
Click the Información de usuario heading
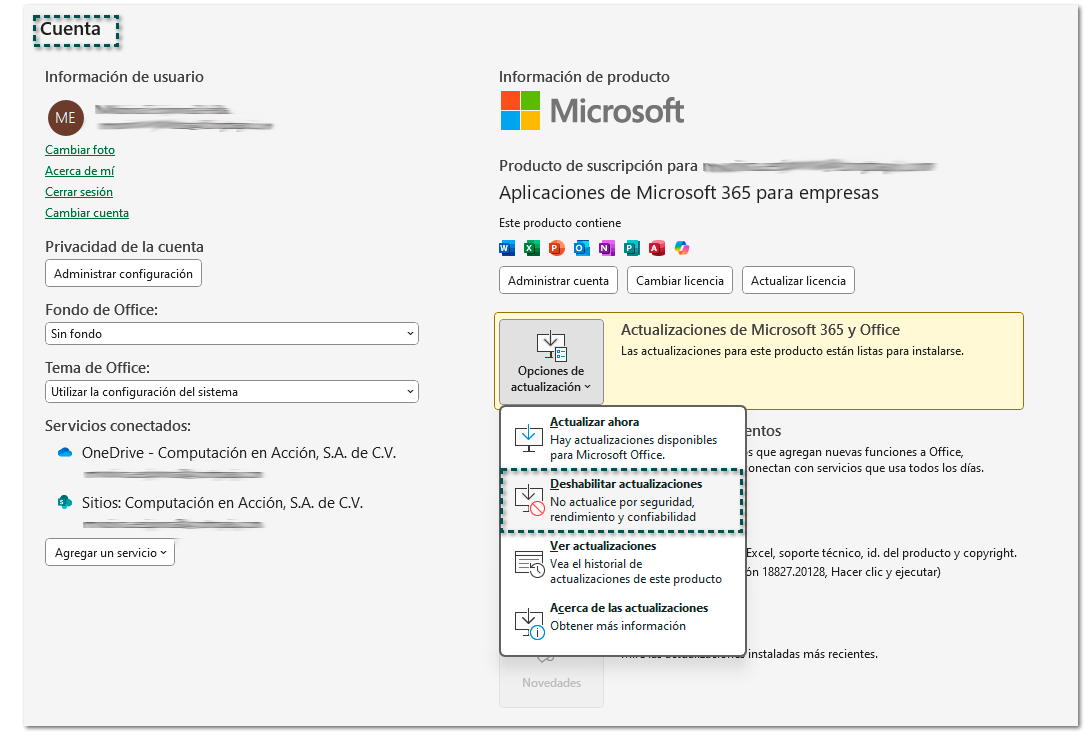[124, 77]
